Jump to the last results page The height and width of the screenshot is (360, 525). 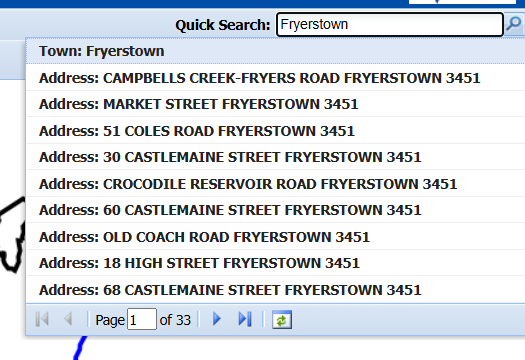[x=245, y=319]
